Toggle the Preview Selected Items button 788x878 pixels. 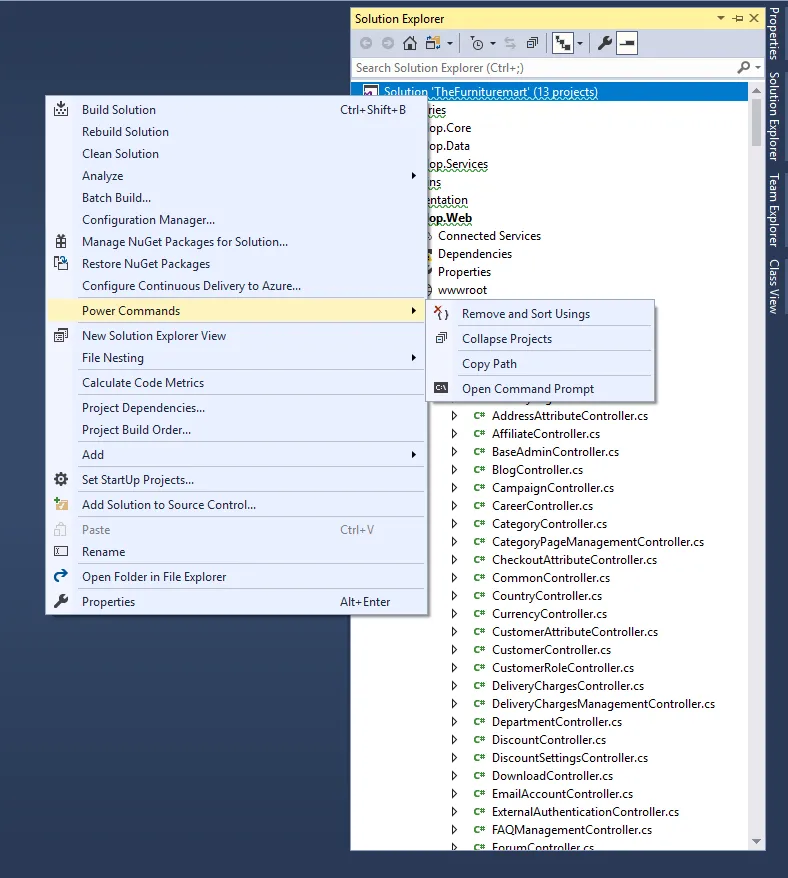[627, 43]
